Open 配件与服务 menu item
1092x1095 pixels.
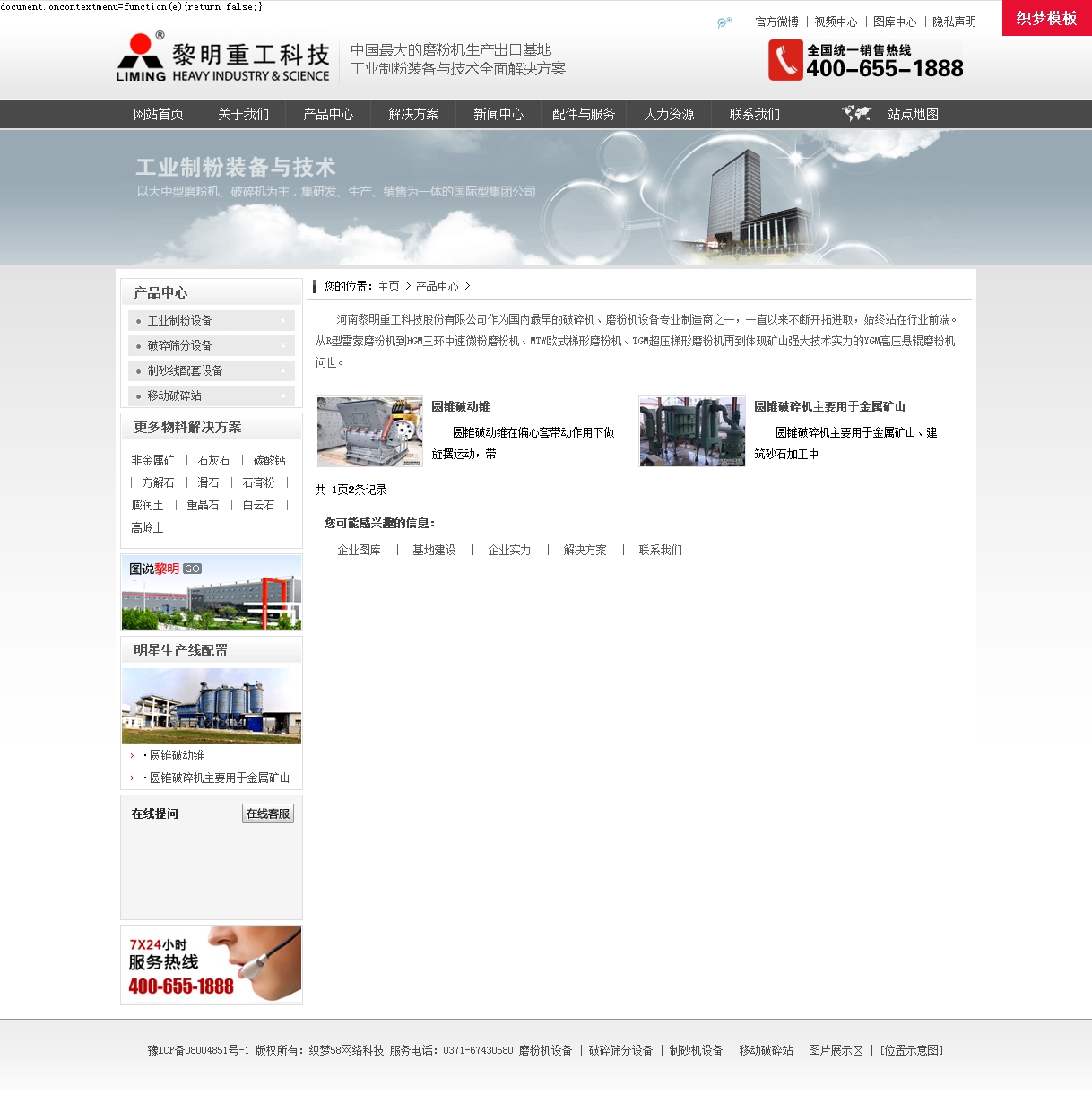(584, 114)
